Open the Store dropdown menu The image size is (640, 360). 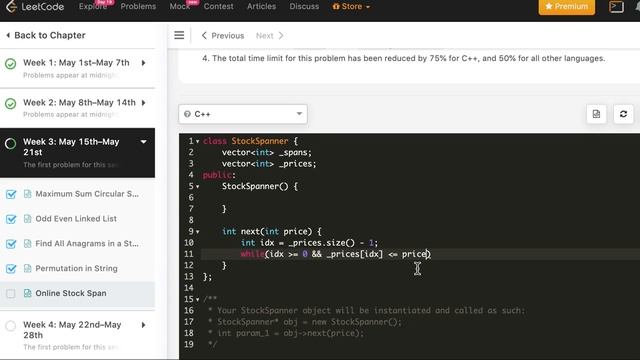[x=351, y=7]
